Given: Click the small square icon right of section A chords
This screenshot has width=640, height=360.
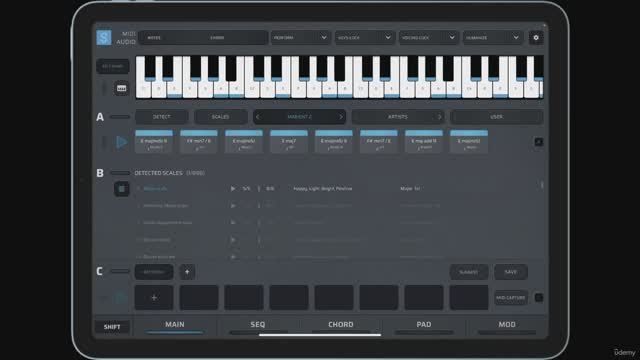Looking at the screenshot, I should click(x=538, y=142).
